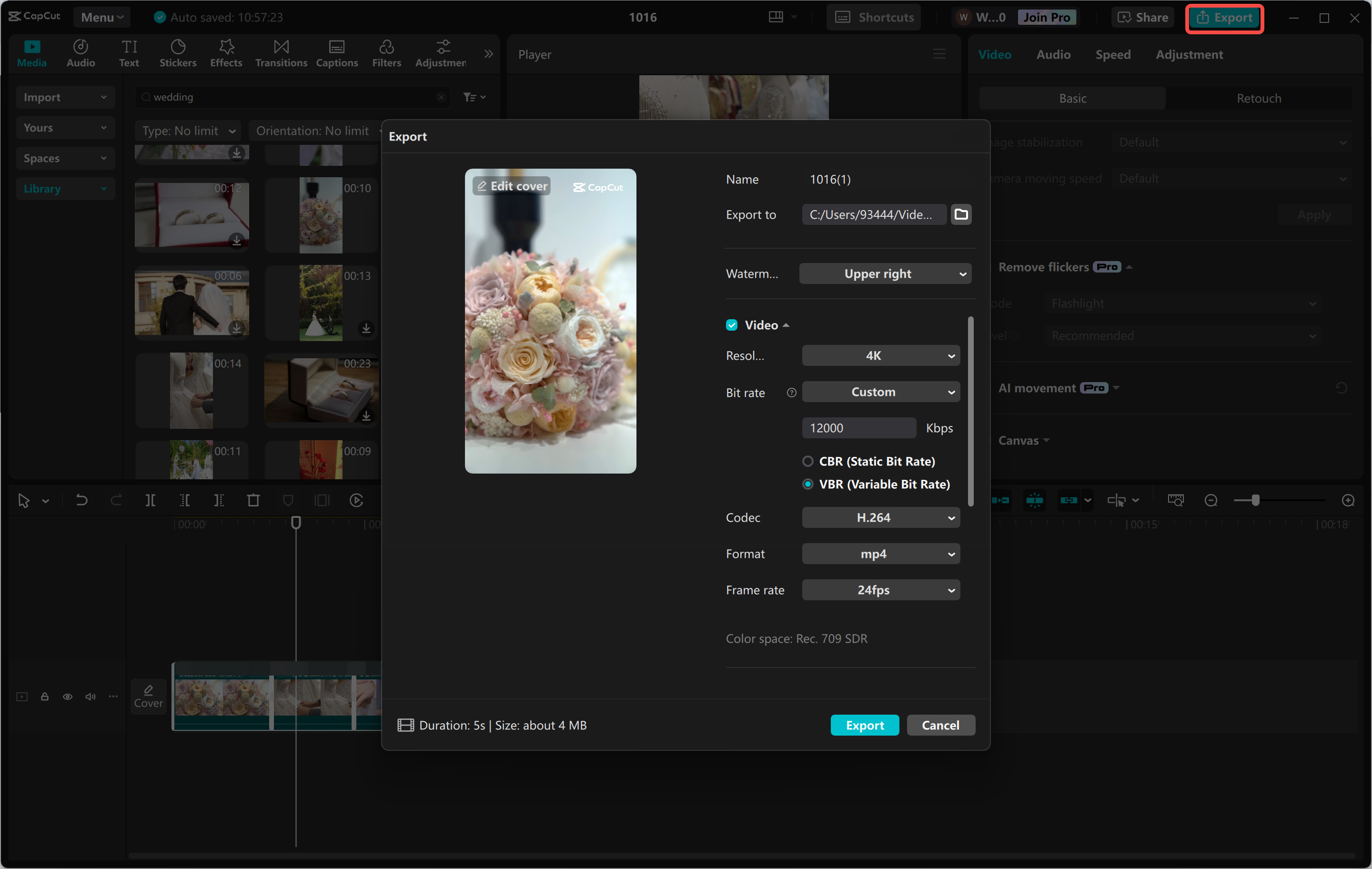Image resolution: width=1372 pixels, height=869 pixels.
Task: Change watermark position from Upper right
Action: pos(884,273)
